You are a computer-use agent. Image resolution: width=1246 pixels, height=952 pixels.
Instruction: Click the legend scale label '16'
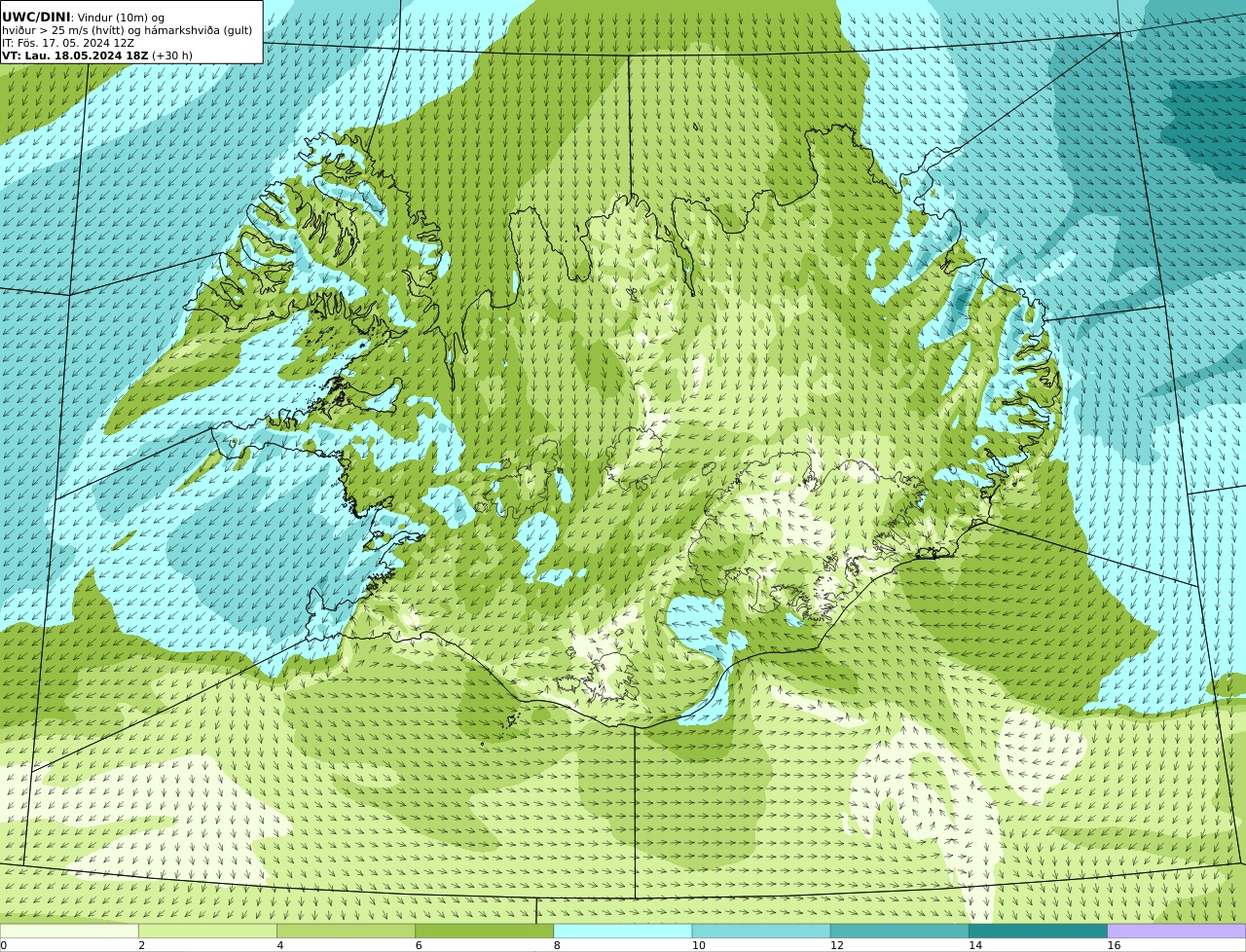click(x=1114, y=945)
